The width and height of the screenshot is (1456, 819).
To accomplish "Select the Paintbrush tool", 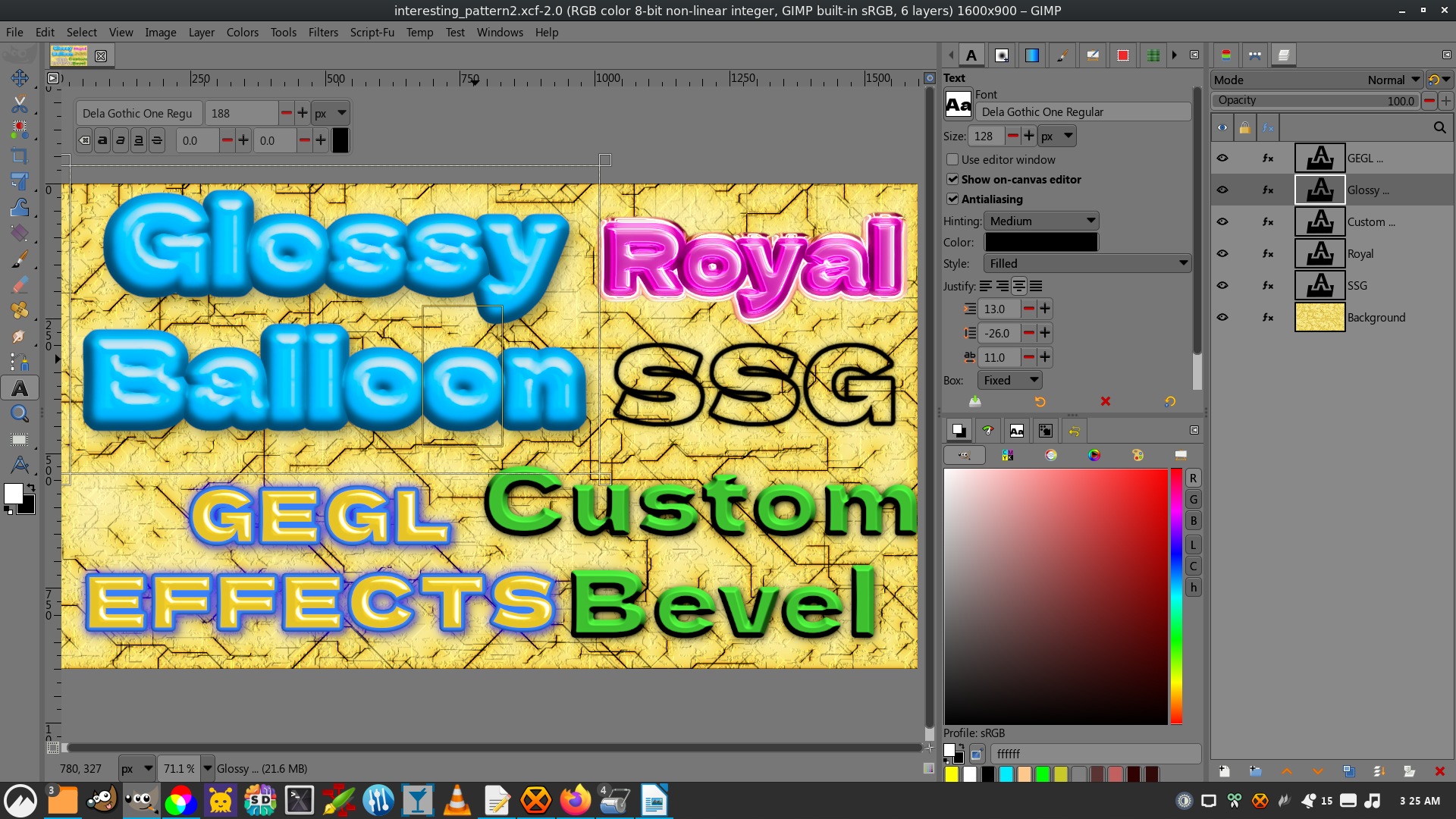I will [x=20, y=259].
